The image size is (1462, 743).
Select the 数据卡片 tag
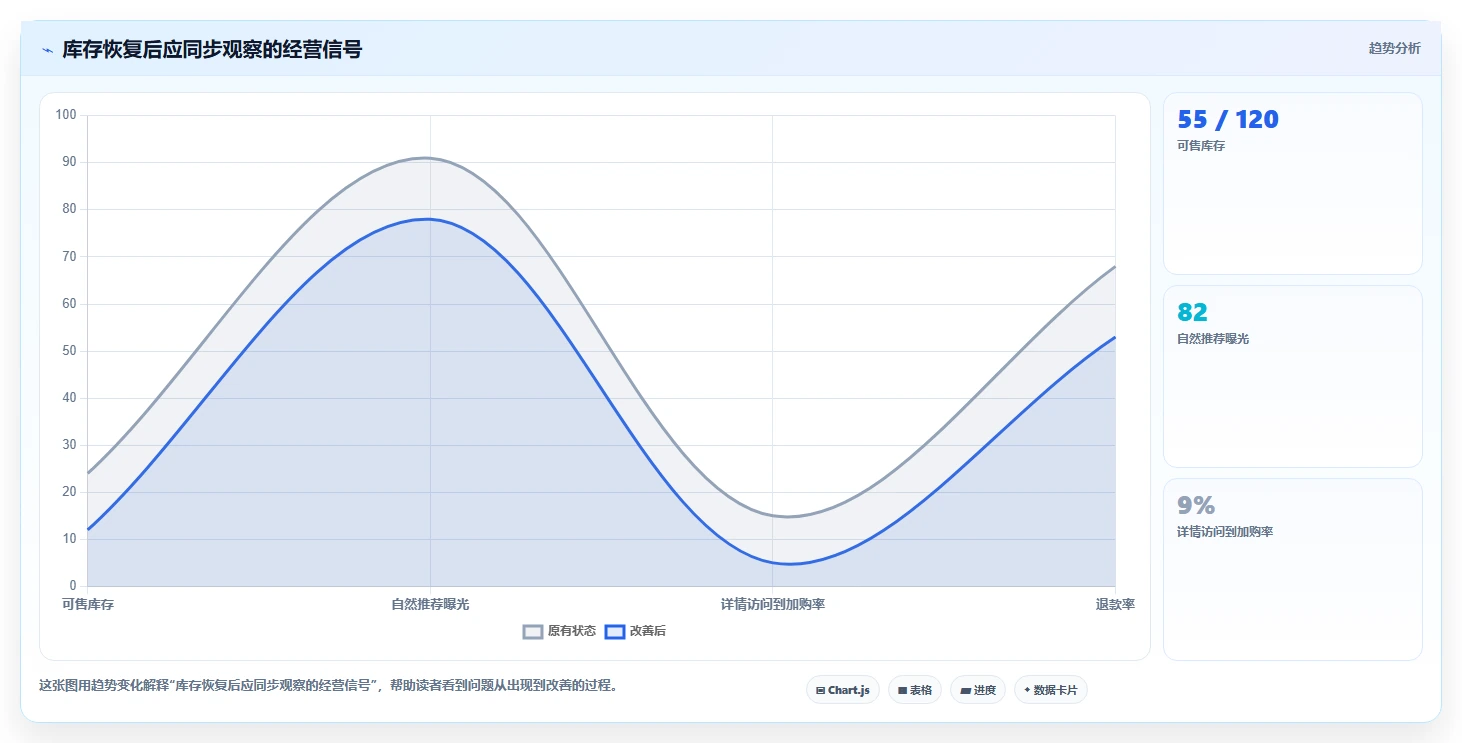pos(1051,690)
